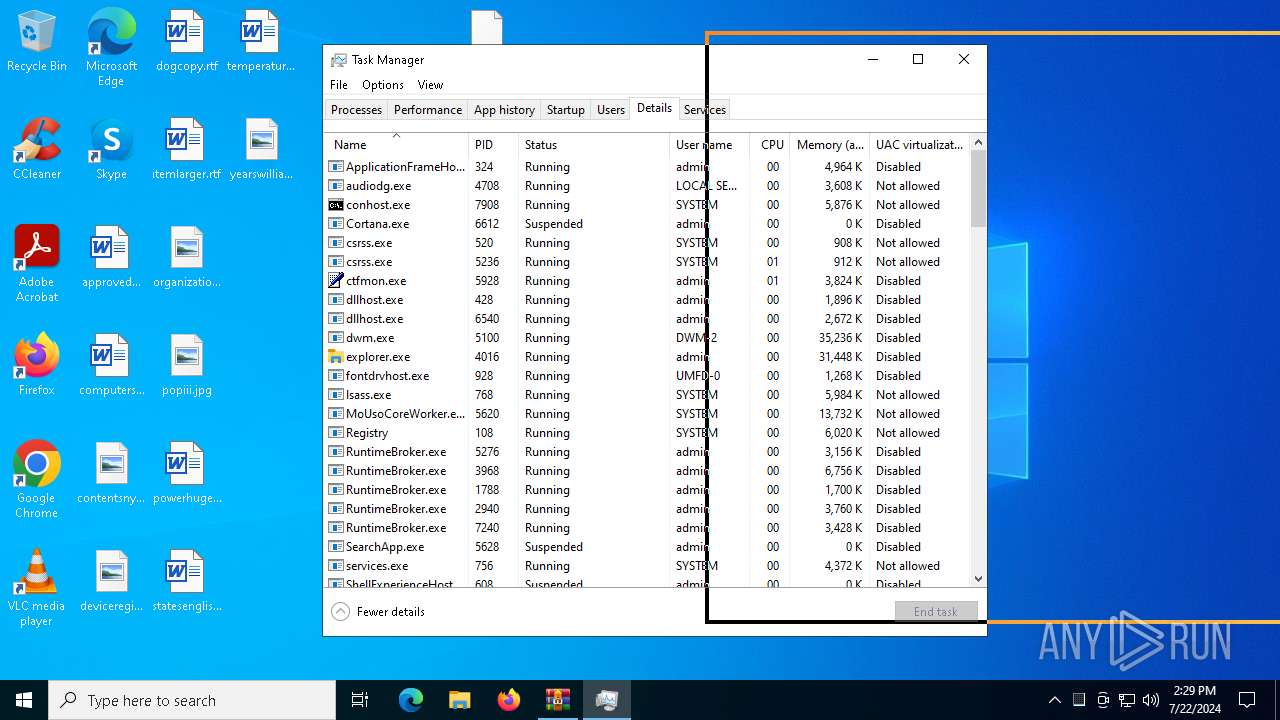Open itemlarger.rtf document icon
This screenshot has height=720, width=1280.
coord(186,150)
